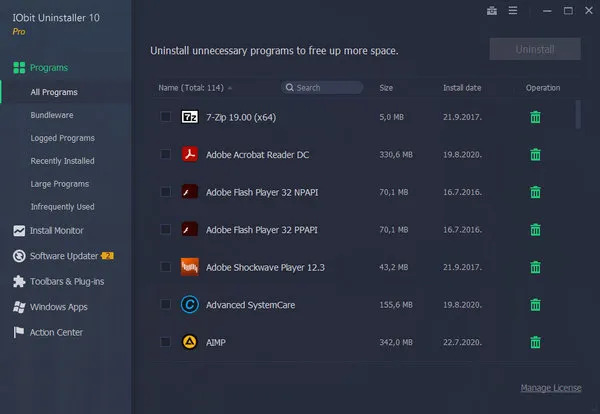
Task: Click sort arrow next to Name (Total: 114)
Action: [x=230, y=88]
